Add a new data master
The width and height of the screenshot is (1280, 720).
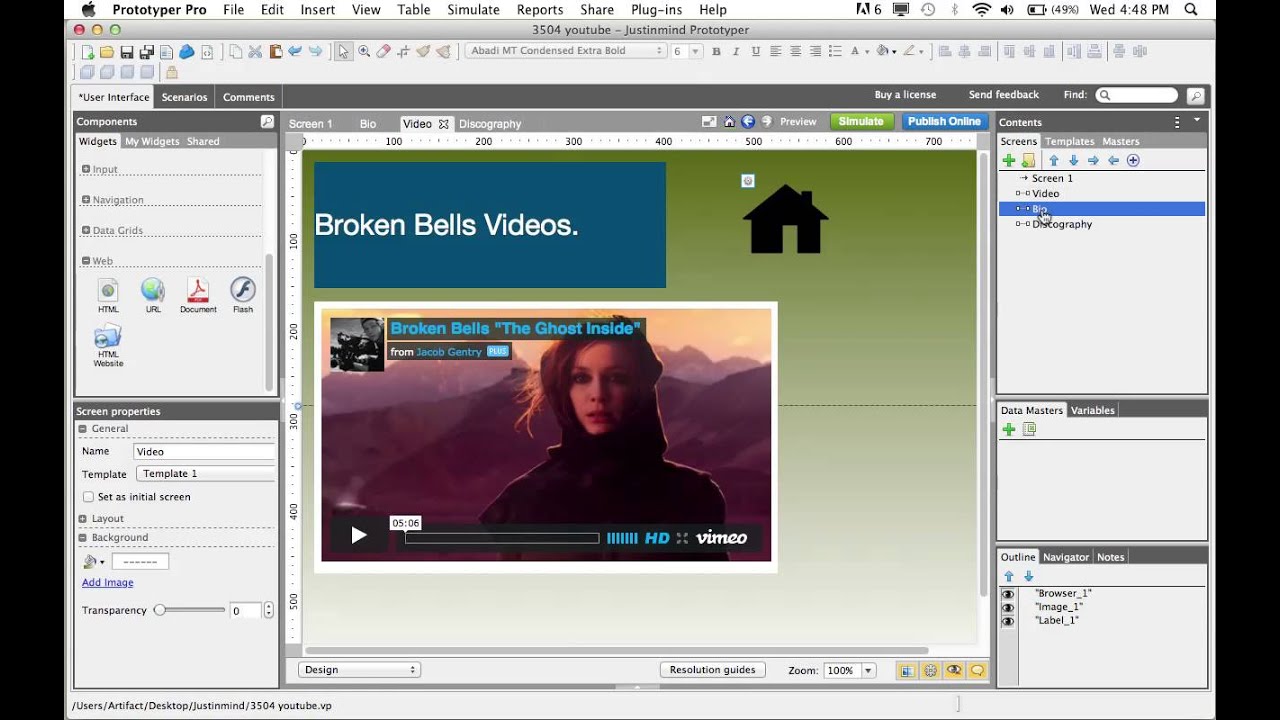(x=1009, y=429)
